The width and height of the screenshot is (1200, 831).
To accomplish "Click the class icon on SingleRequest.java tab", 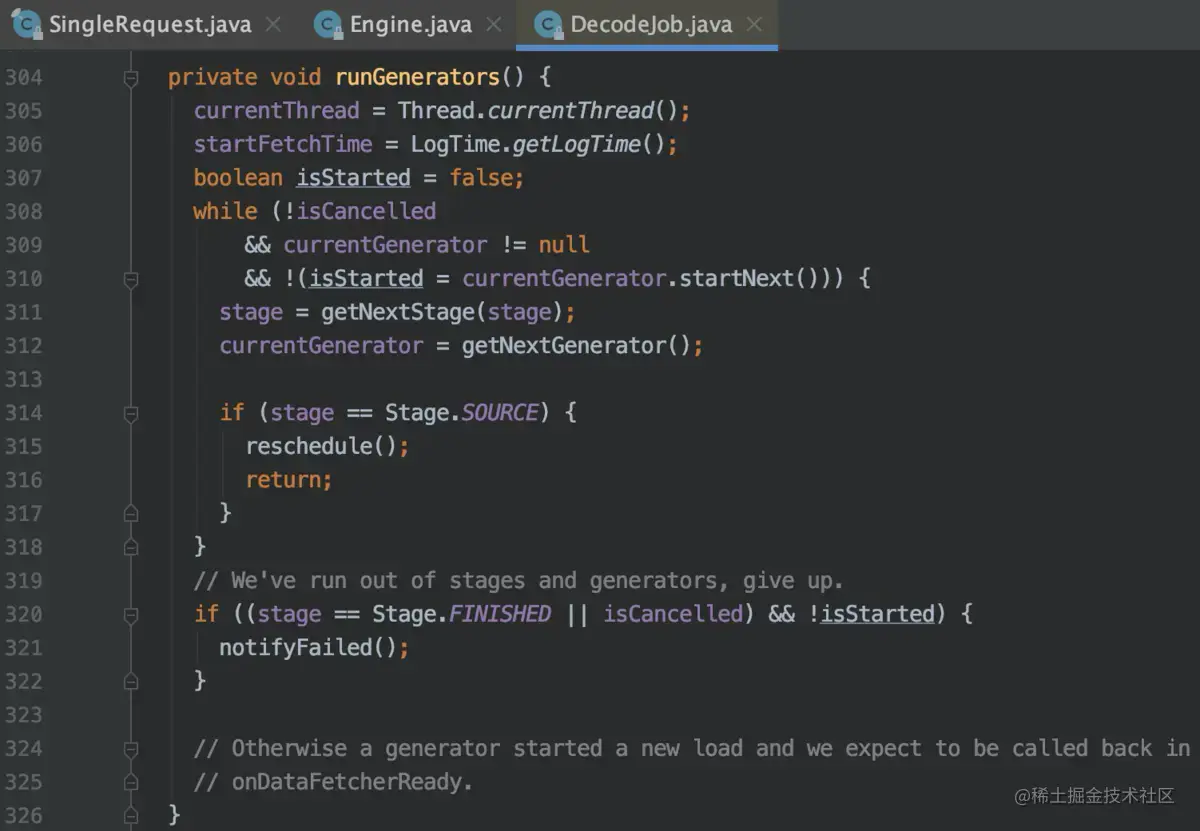I will 26,23.
